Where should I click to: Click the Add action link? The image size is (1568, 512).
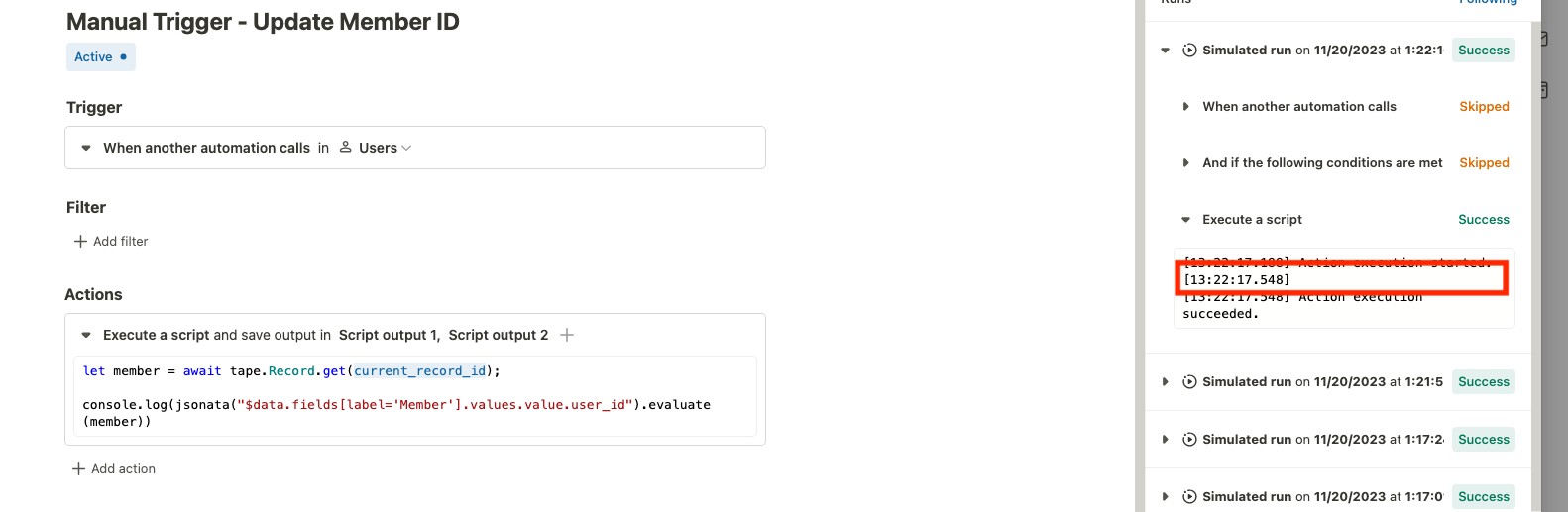point(123,468)
